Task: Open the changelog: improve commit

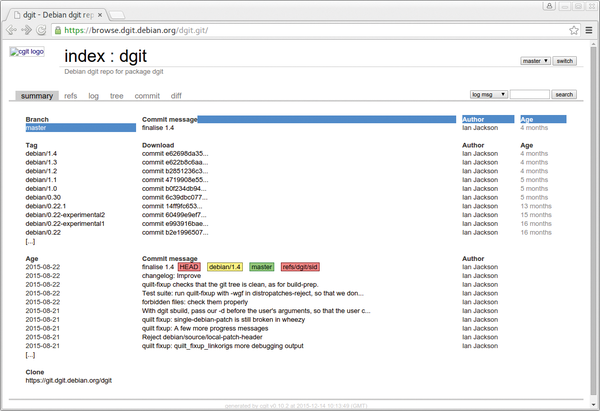Action: 171,276
